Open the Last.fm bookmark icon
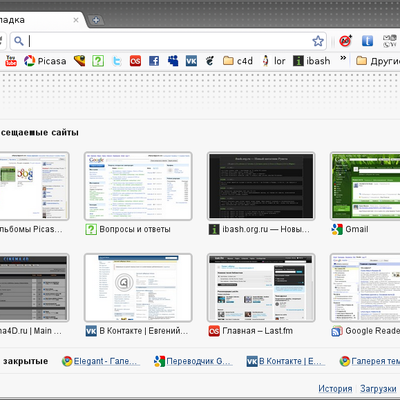This screenshot has height=400, width=400. point(135,61)
